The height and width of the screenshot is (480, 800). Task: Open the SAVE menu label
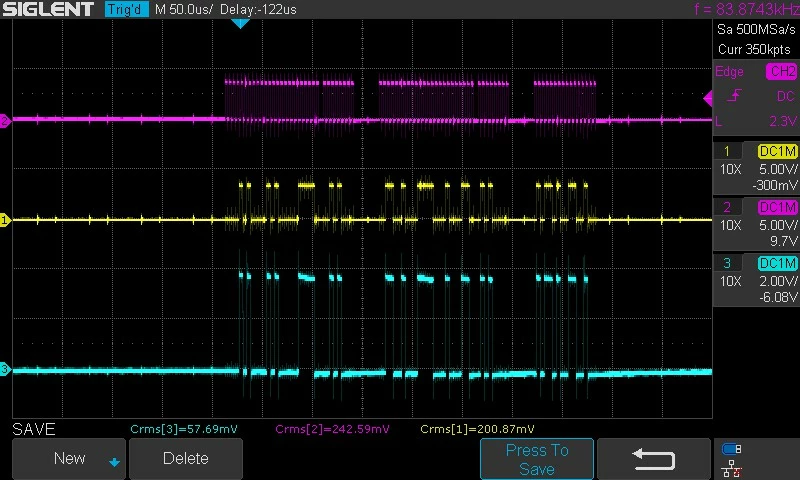coord(34,429)
